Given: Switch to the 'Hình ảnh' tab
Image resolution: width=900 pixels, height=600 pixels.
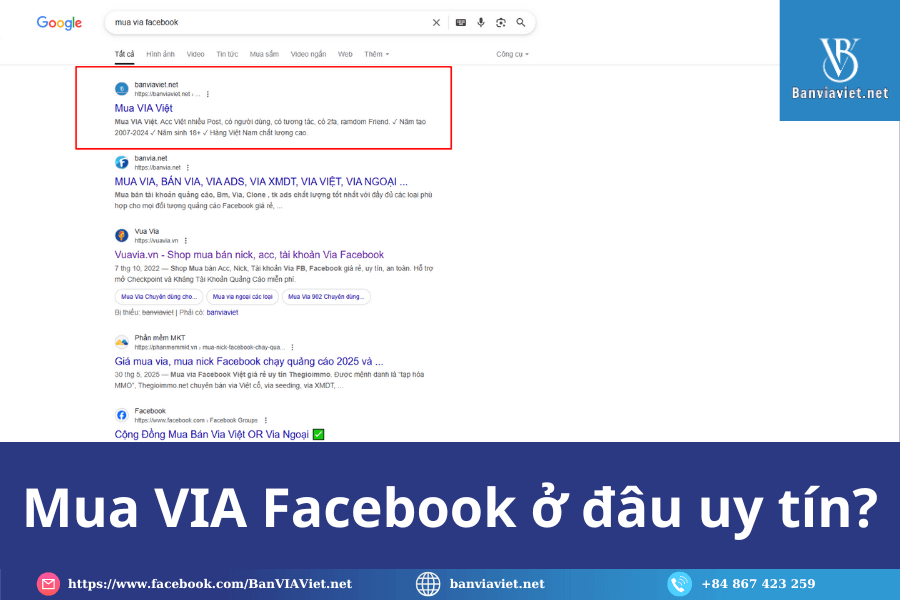Looking at the screenshot, I should click(x=160, y=54).
